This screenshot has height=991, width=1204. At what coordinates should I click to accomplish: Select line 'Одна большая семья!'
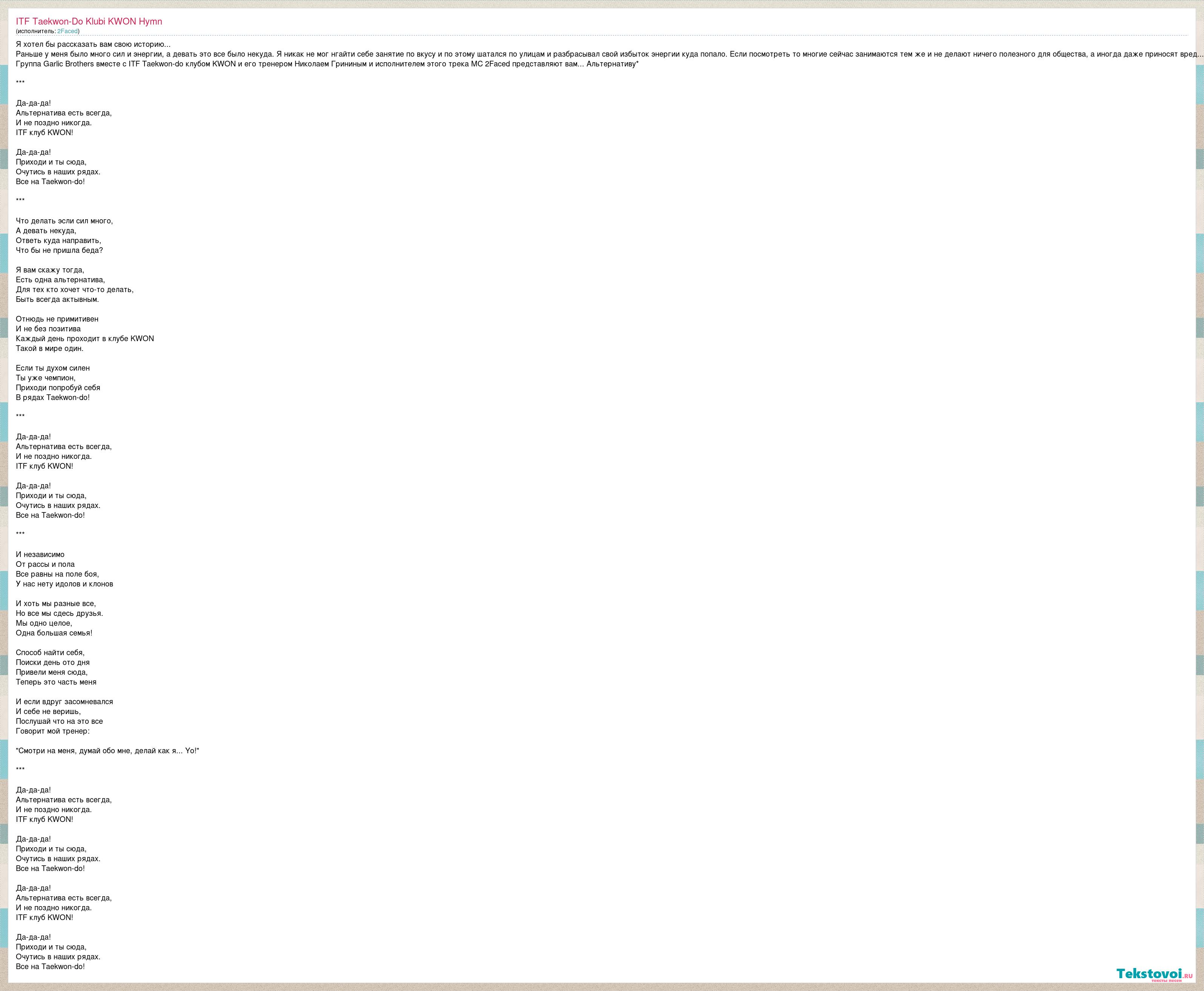(54, 632)
